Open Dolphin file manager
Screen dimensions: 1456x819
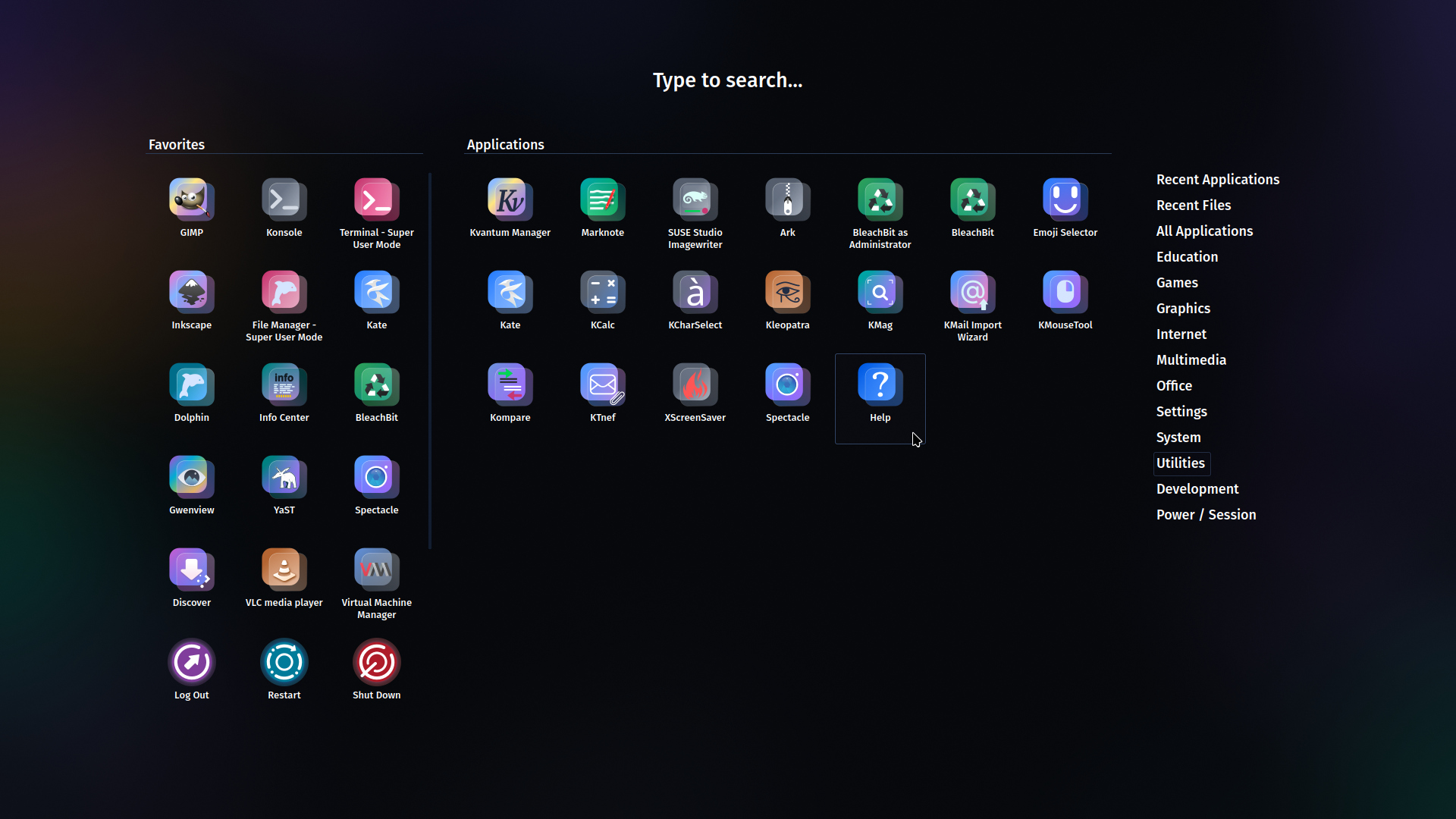[192, 394]
